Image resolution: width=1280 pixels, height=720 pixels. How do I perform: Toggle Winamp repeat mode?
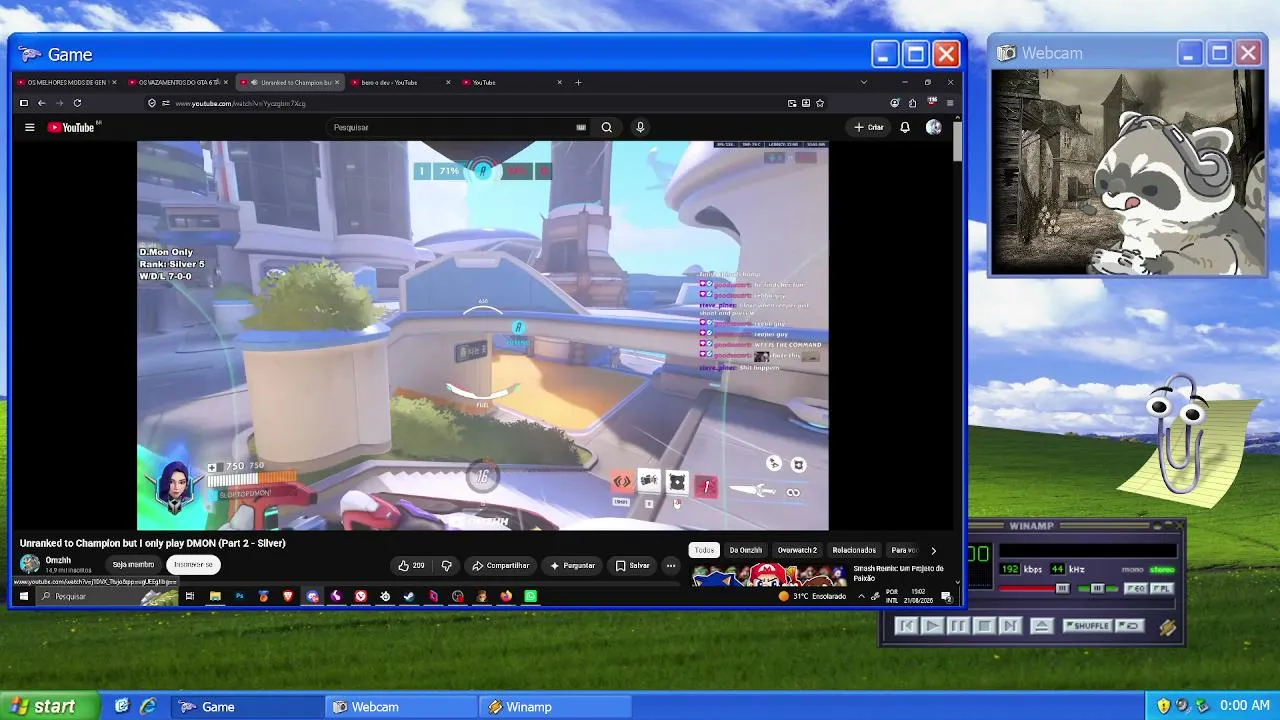(x=1129, y=626)
